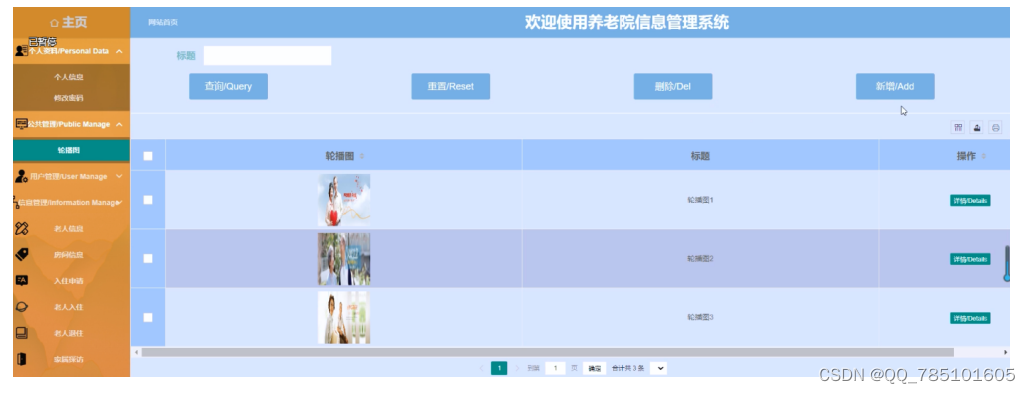Select the 轮播图 menu item
This screenshot has width=1030, height=393.
[71, 150]
